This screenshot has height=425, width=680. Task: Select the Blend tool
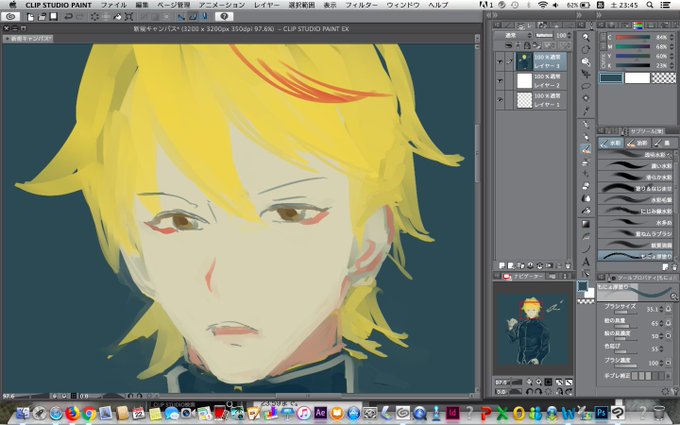[x=586, y=198]
